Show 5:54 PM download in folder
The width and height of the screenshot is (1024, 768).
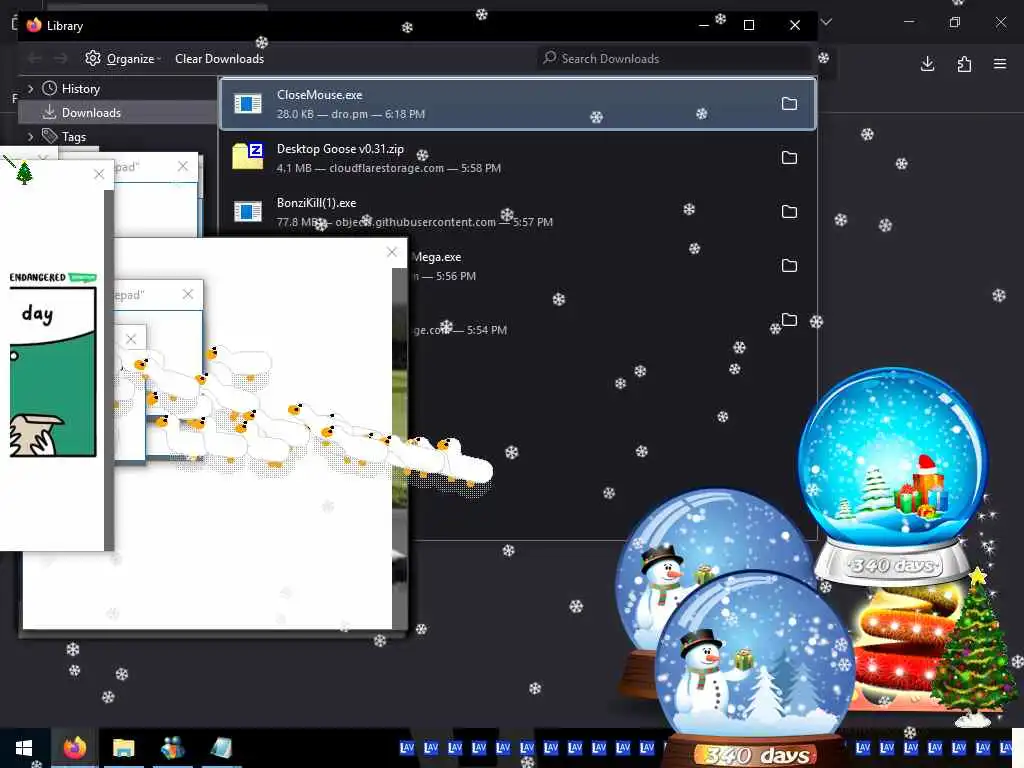click(x=789, y=319)
